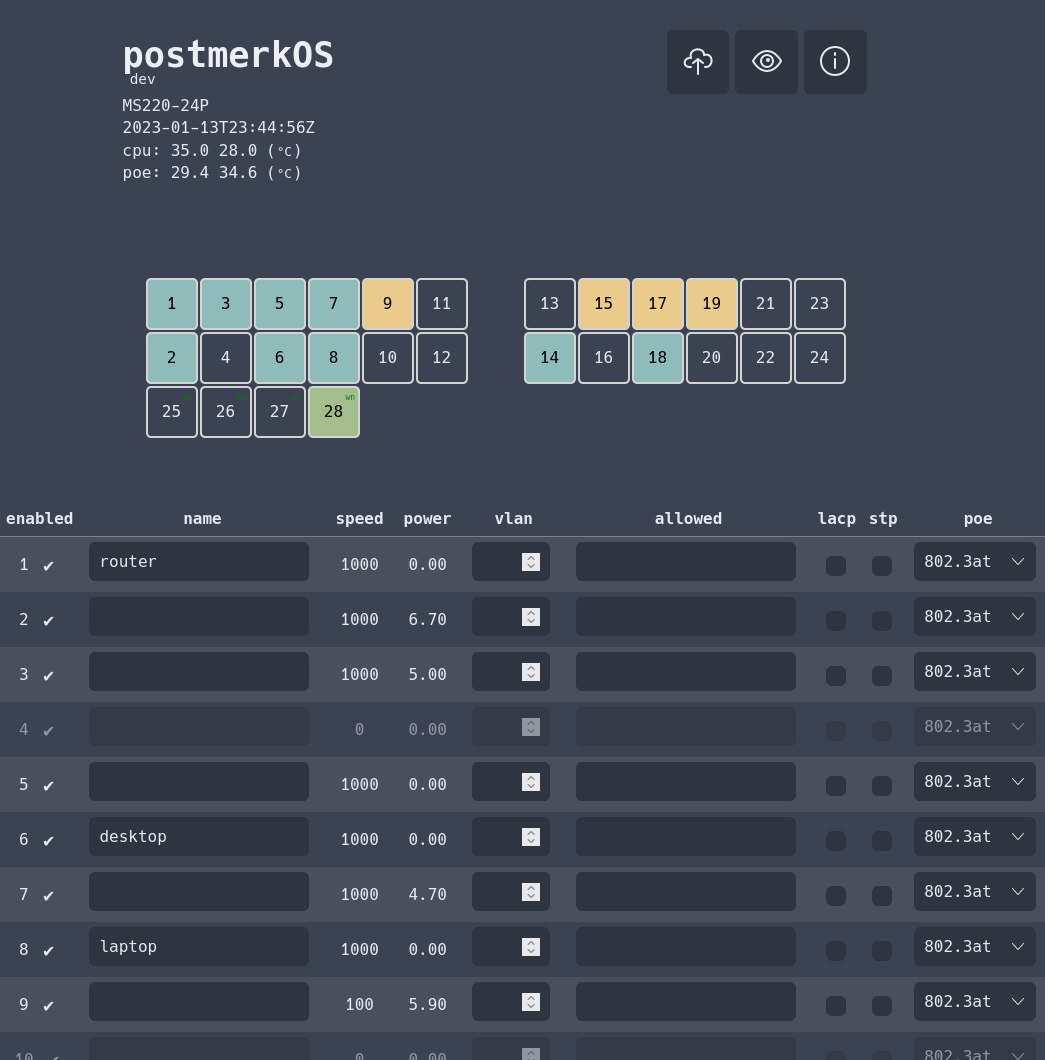This screenshot has height=1060, width=1045.
Task: Enable stp for port 9
Action: (x=882, y=1006)
